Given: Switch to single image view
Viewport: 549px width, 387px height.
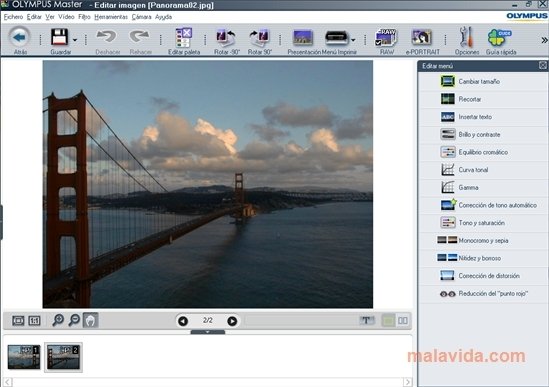Looking at the screenshot, I should [388, 320].
